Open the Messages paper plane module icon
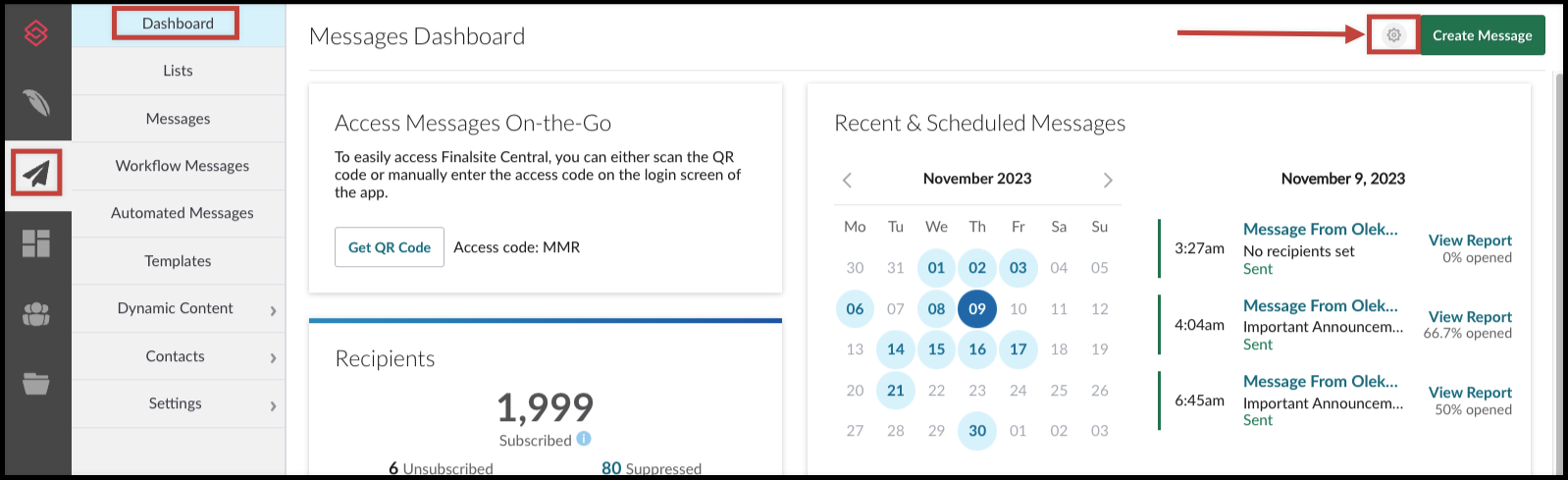The image size is (1568, 480). click(x=36, y=174)
